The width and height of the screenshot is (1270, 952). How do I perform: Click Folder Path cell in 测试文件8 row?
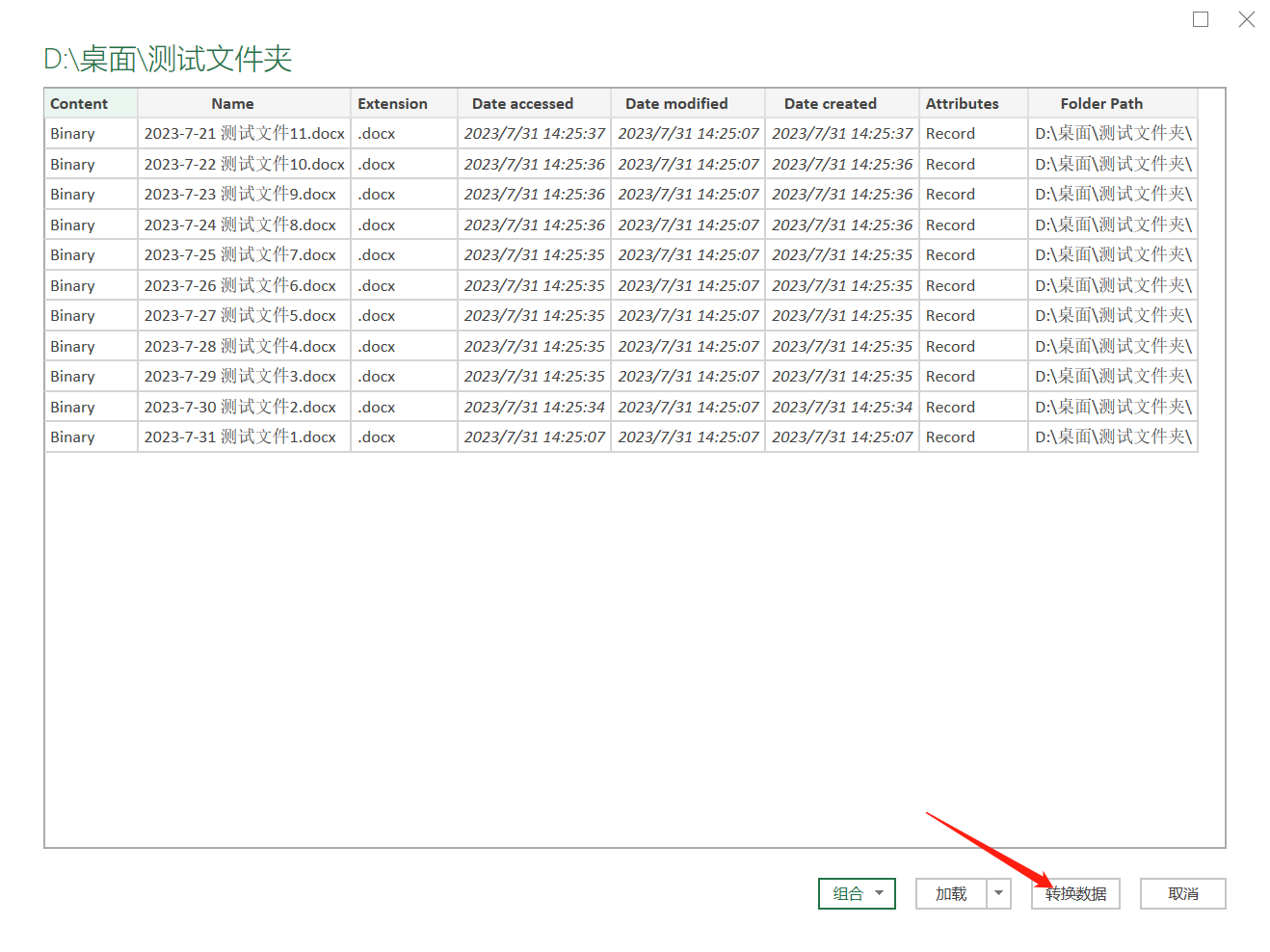[1113, 225]
